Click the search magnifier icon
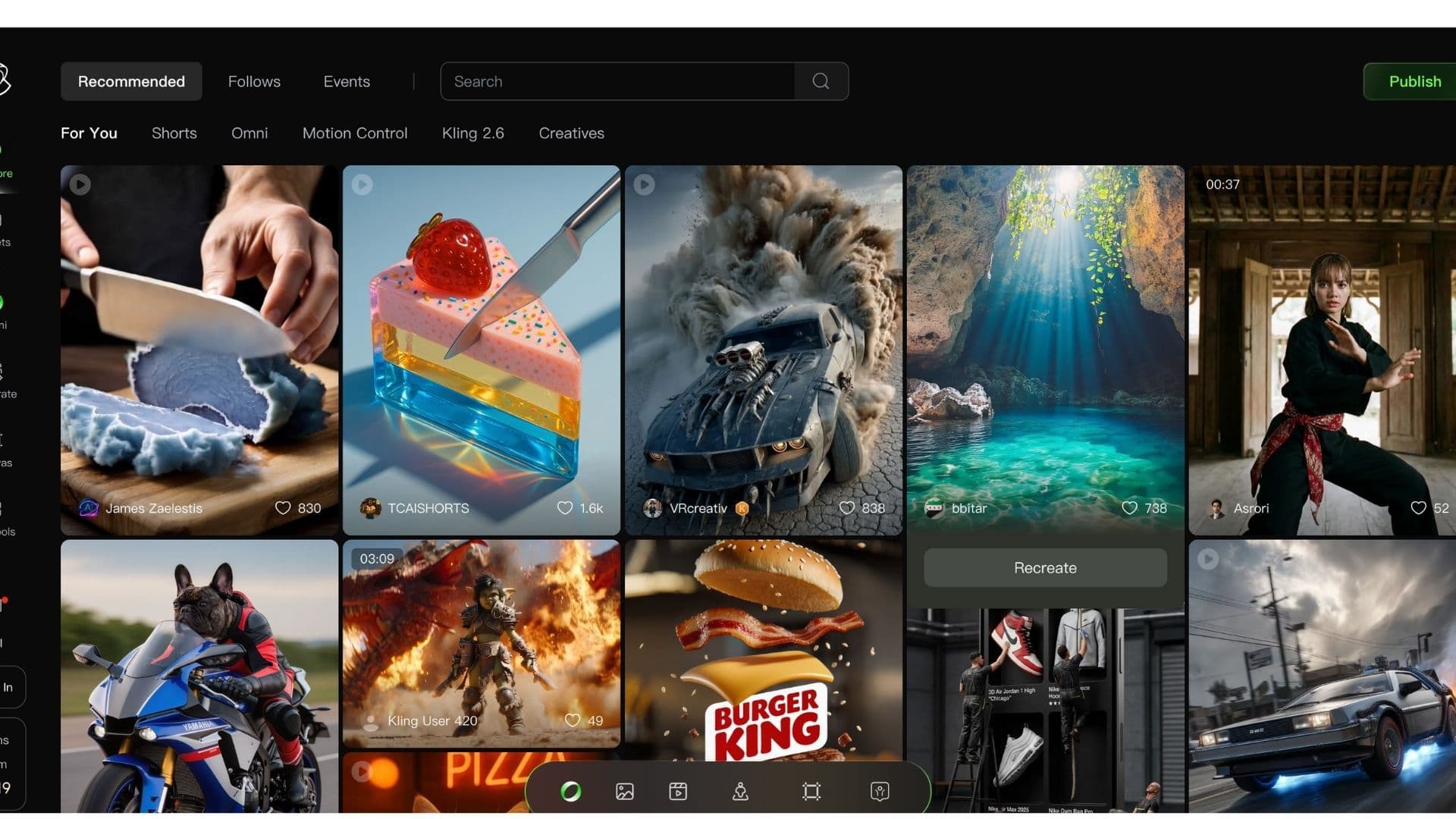The width and height of the screenshot is (1456, 819). coord(821,81)
